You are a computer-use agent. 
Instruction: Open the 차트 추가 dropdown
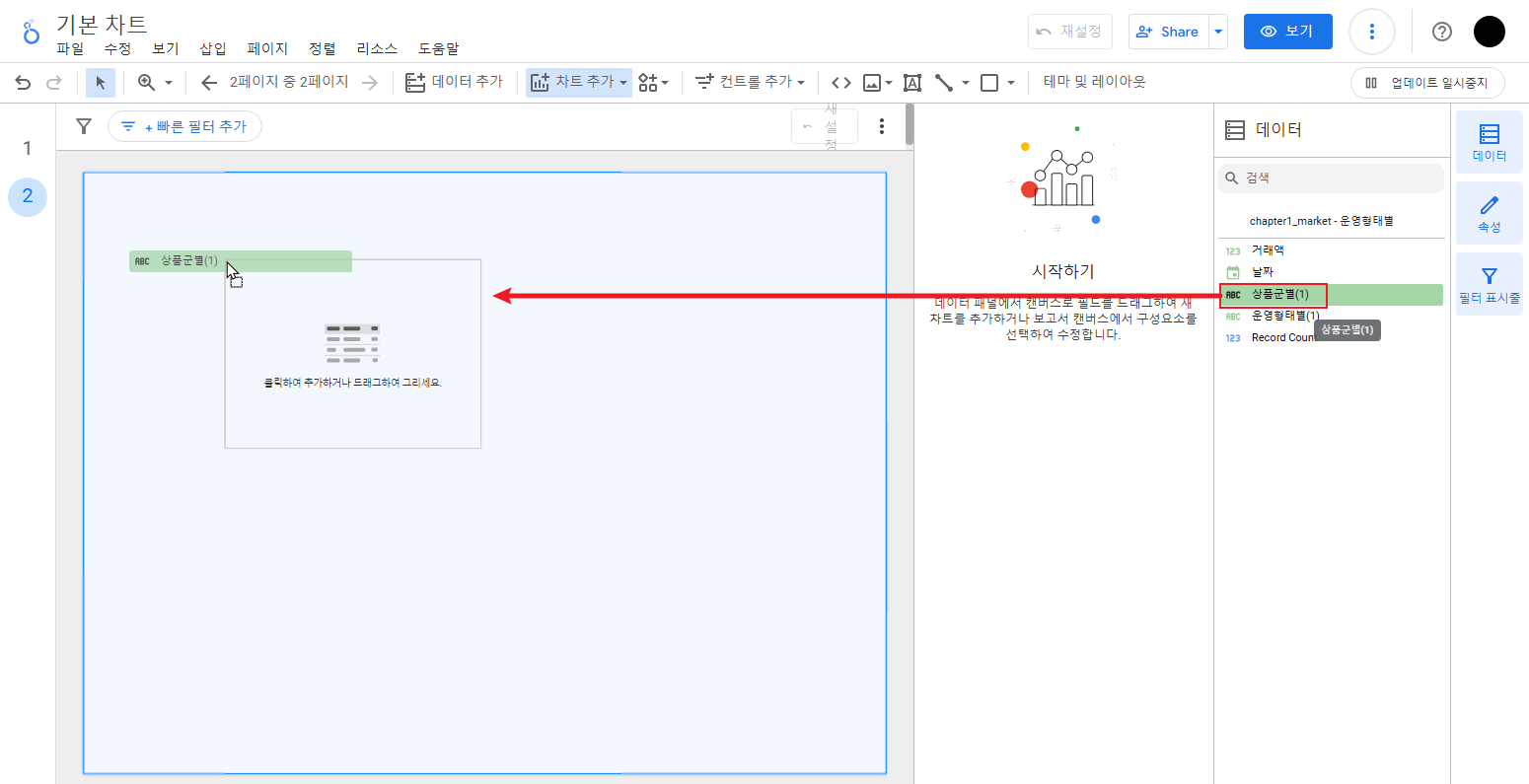[578, 82]
